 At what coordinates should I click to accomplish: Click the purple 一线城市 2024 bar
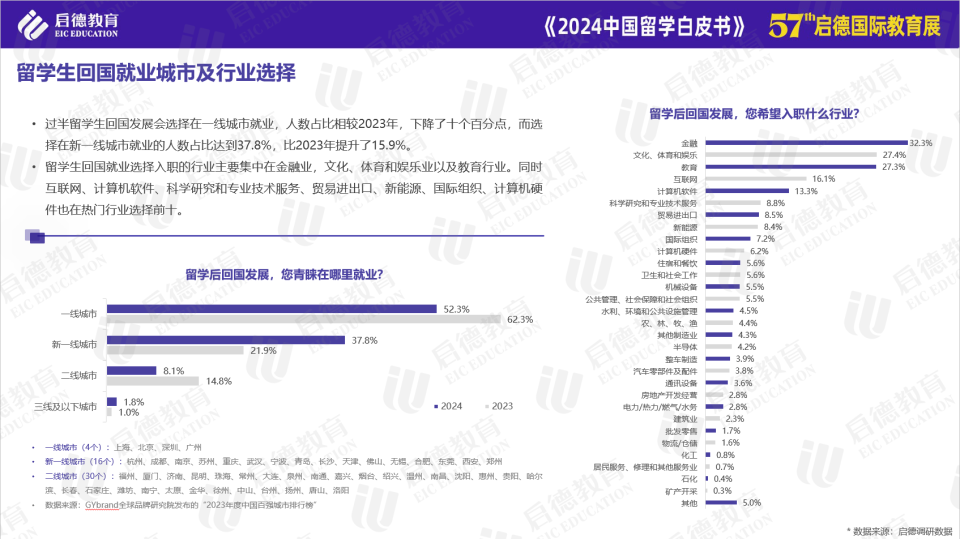pyautogui.click(x=272, y=309)
